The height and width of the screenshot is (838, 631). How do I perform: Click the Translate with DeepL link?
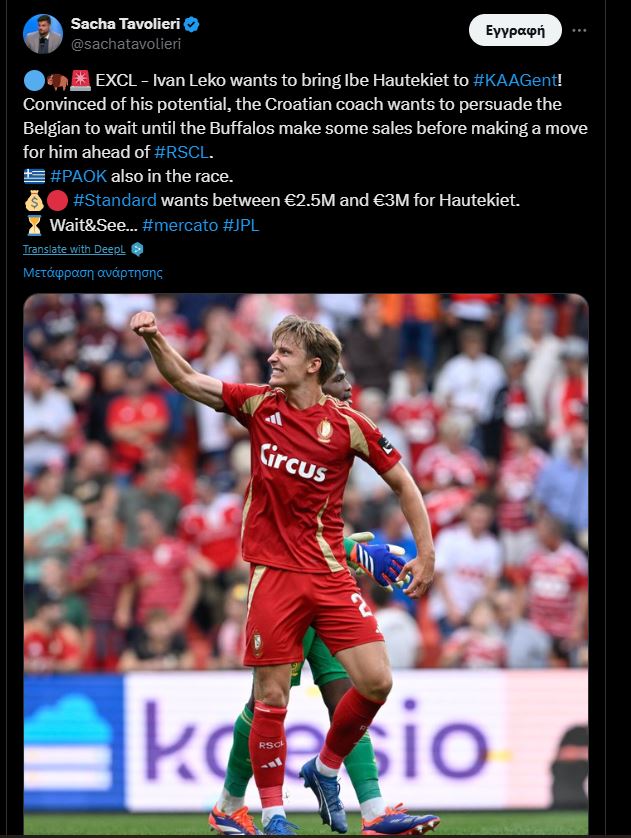pyautogui.click(x=74, y=249)
